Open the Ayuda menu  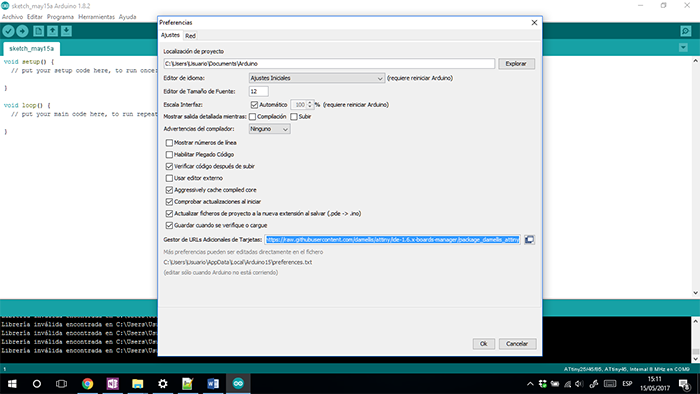tap(127, 17)
